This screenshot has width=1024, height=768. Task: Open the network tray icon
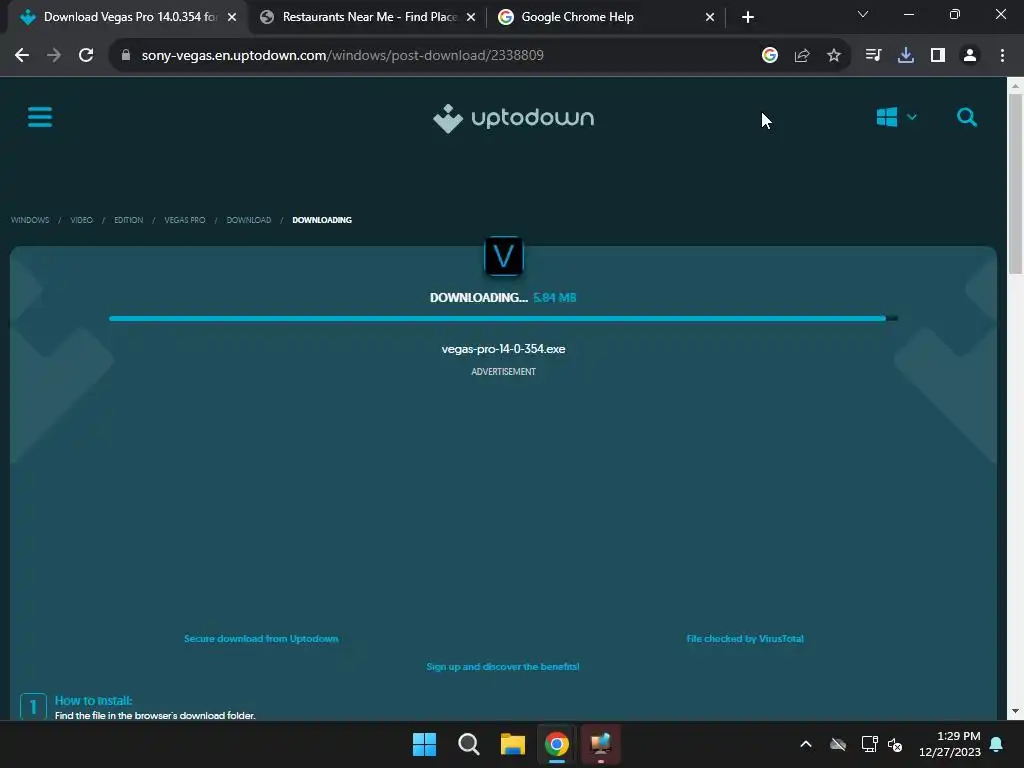[x=869, y=744]
